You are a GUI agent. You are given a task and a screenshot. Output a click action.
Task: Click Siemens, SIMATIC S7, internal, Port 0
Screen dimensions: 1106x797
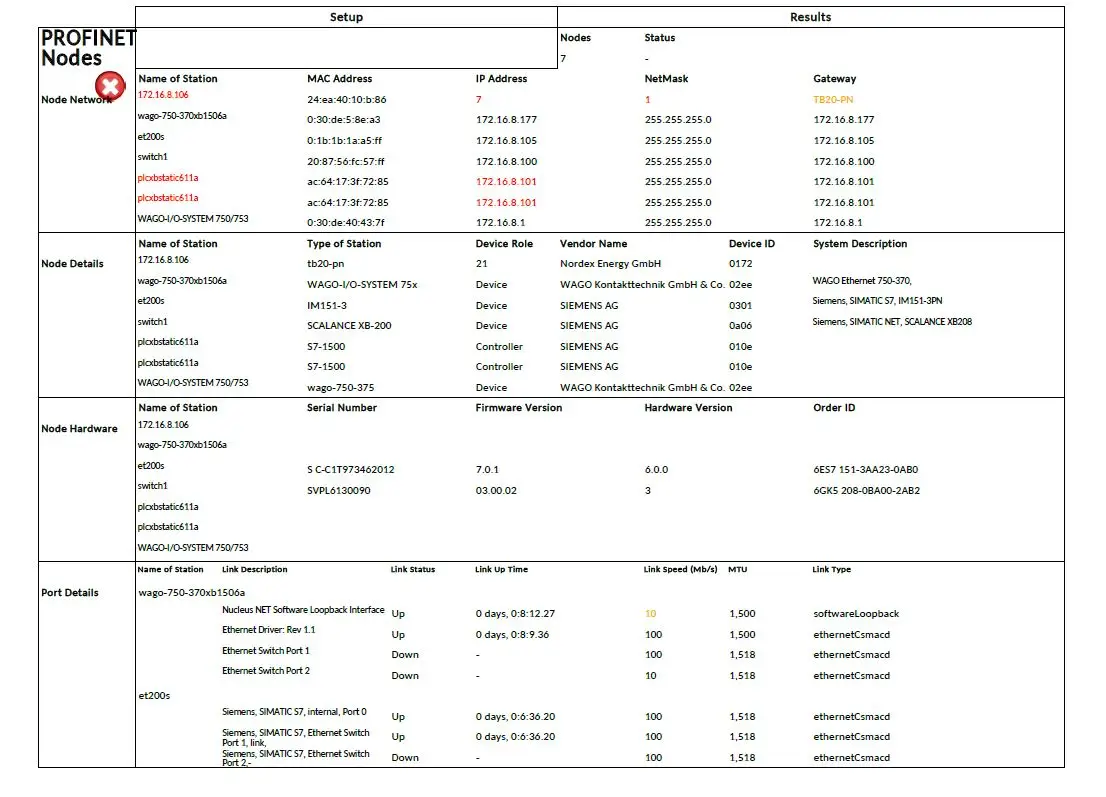click(x=294, y=712)
